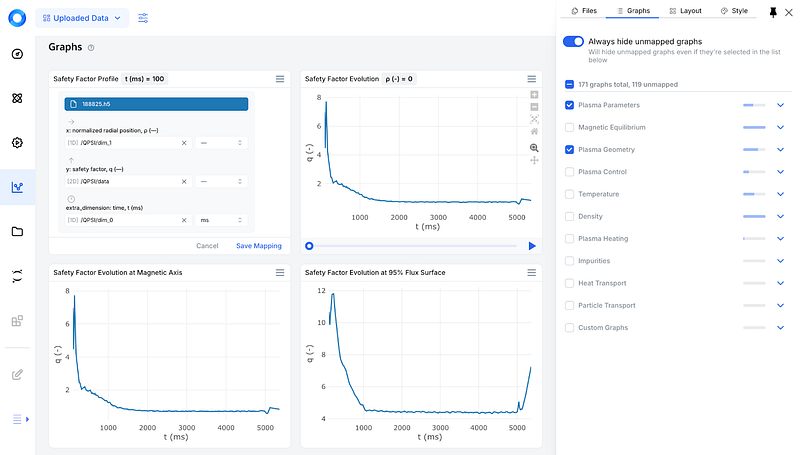Screen dimensions: 800x455
Task: Click the reset axes home plot tool
Action: (534, 132)
